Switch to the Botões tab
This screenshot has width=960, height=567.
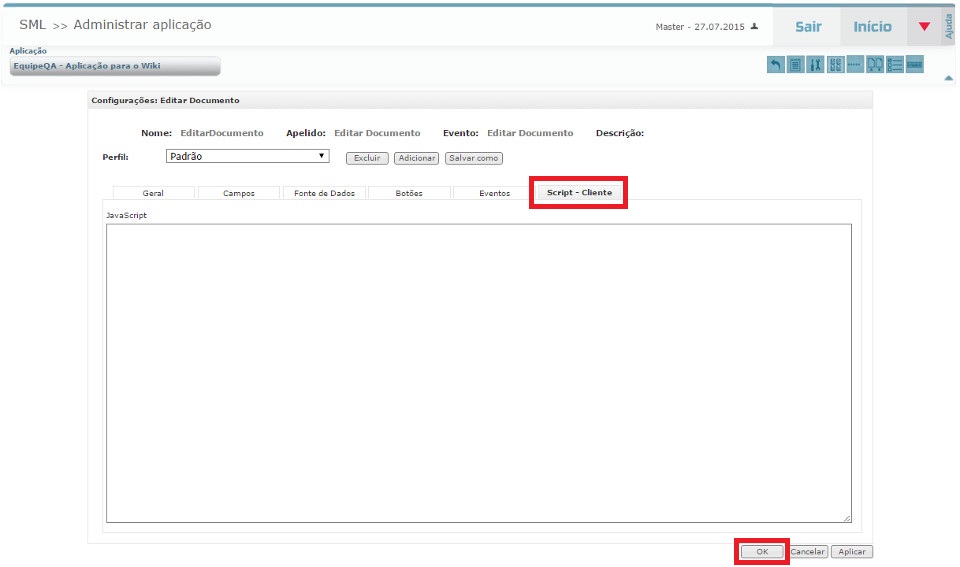click(x=409, y=193)
